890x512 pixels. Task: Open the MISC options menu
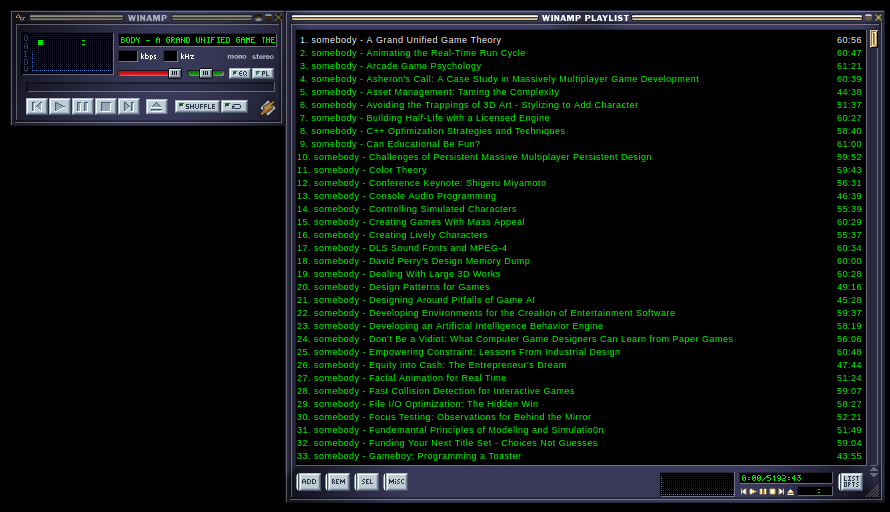point(396,482)
